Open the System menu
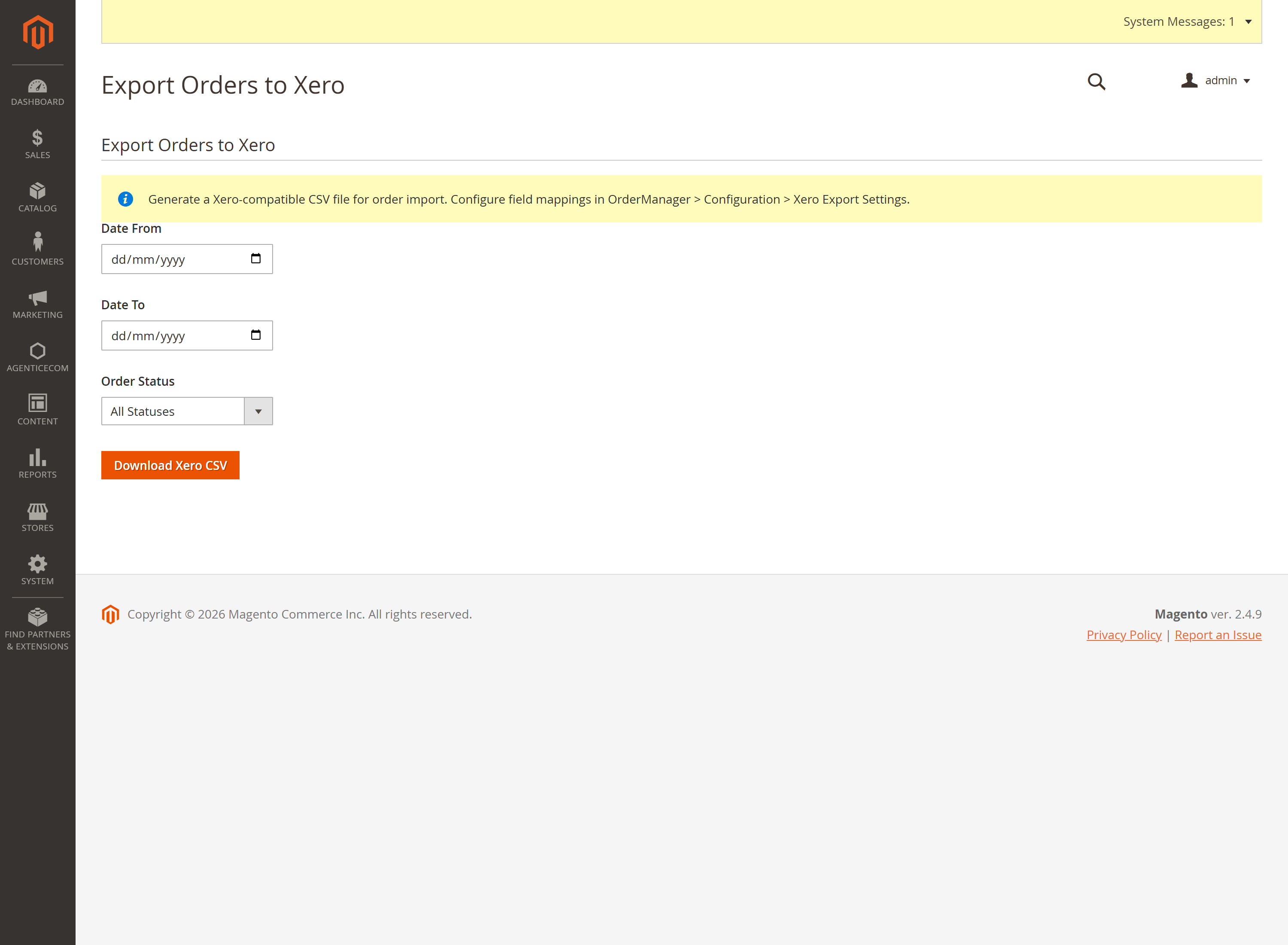Image resolution: width=1288 pixels, height=945 pixels. point(38,570)
